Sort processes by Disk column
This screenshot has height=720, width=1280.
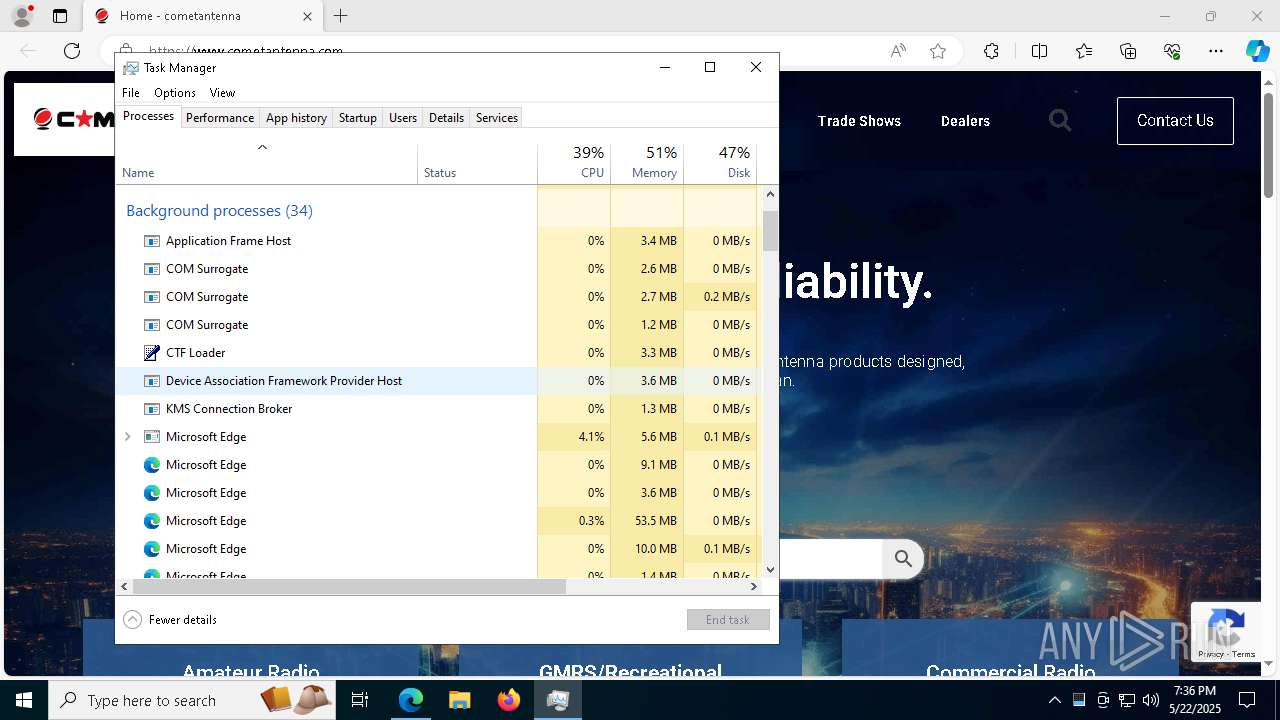[x=720, y=163]
